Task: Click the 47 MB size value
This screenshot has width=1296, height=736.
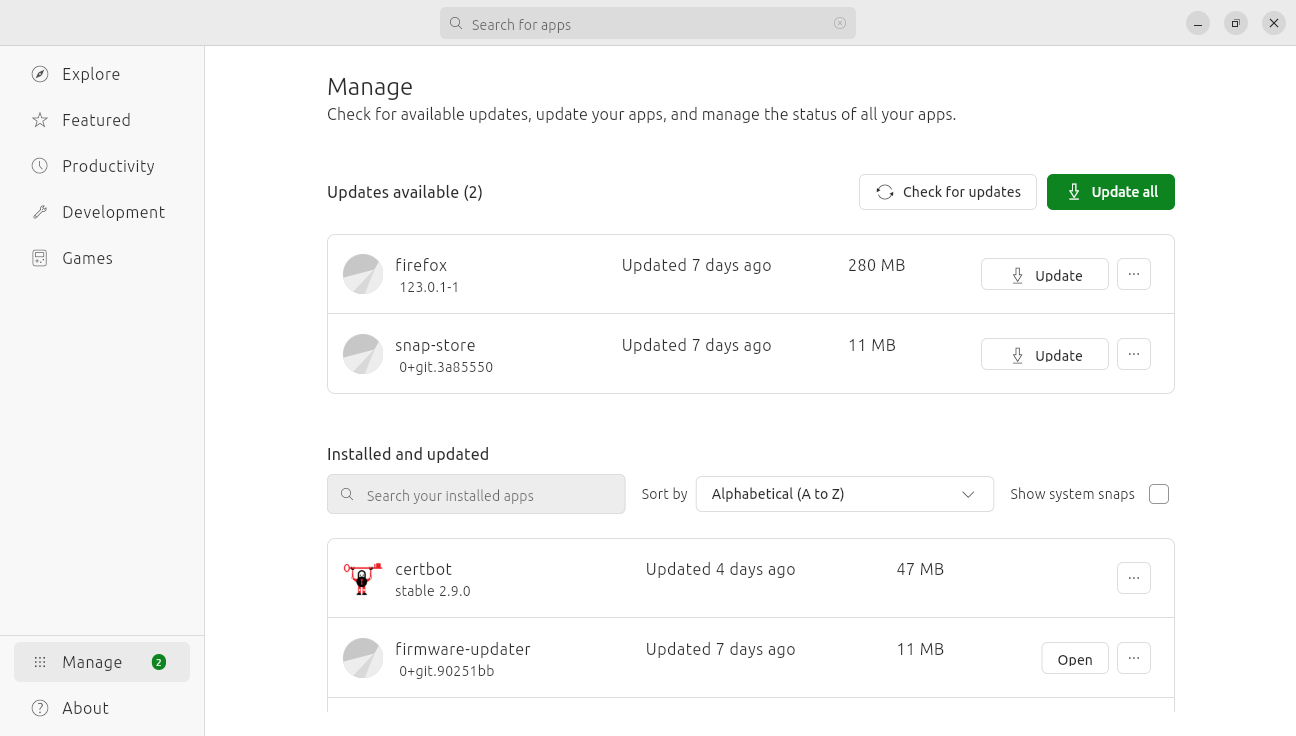Action: [x=920, y=569]
